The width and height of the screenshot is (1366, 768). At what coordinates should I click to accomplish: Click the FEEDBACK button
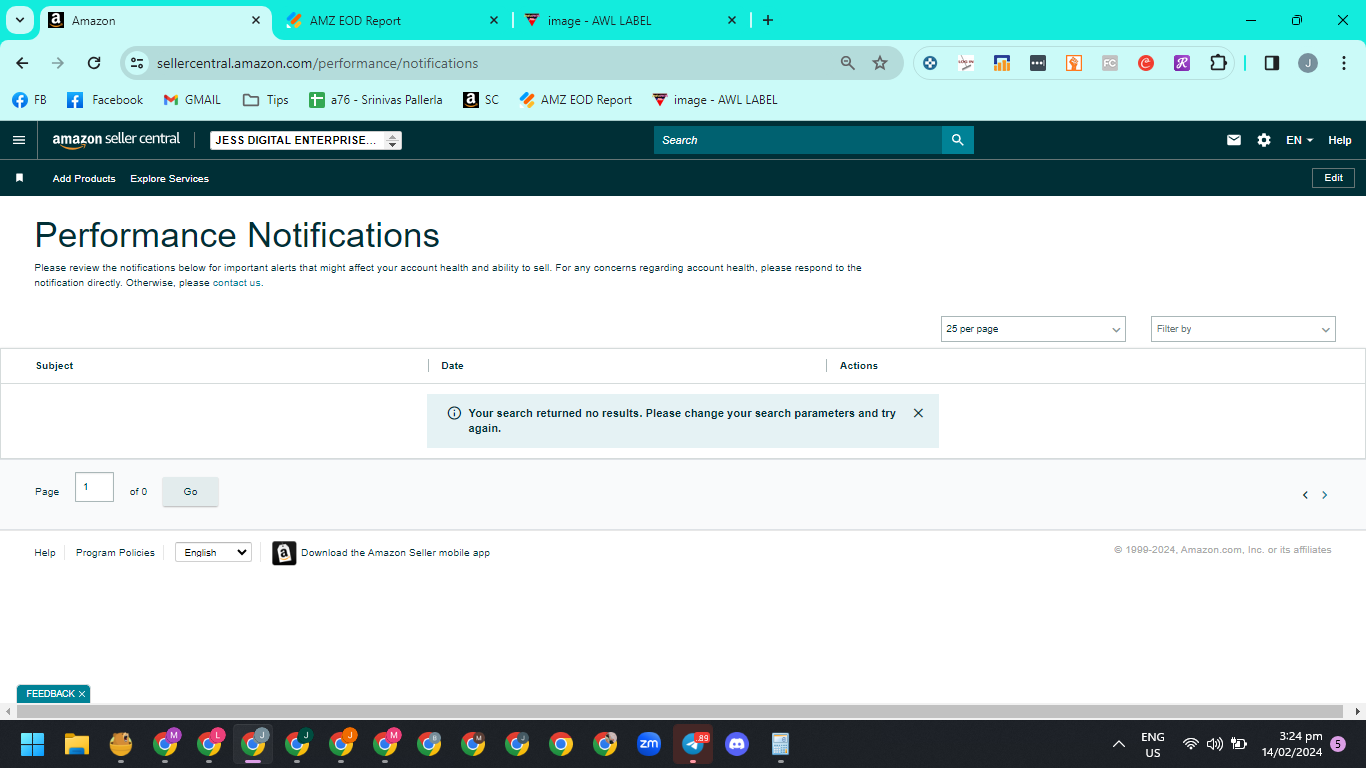coord(50,694)
